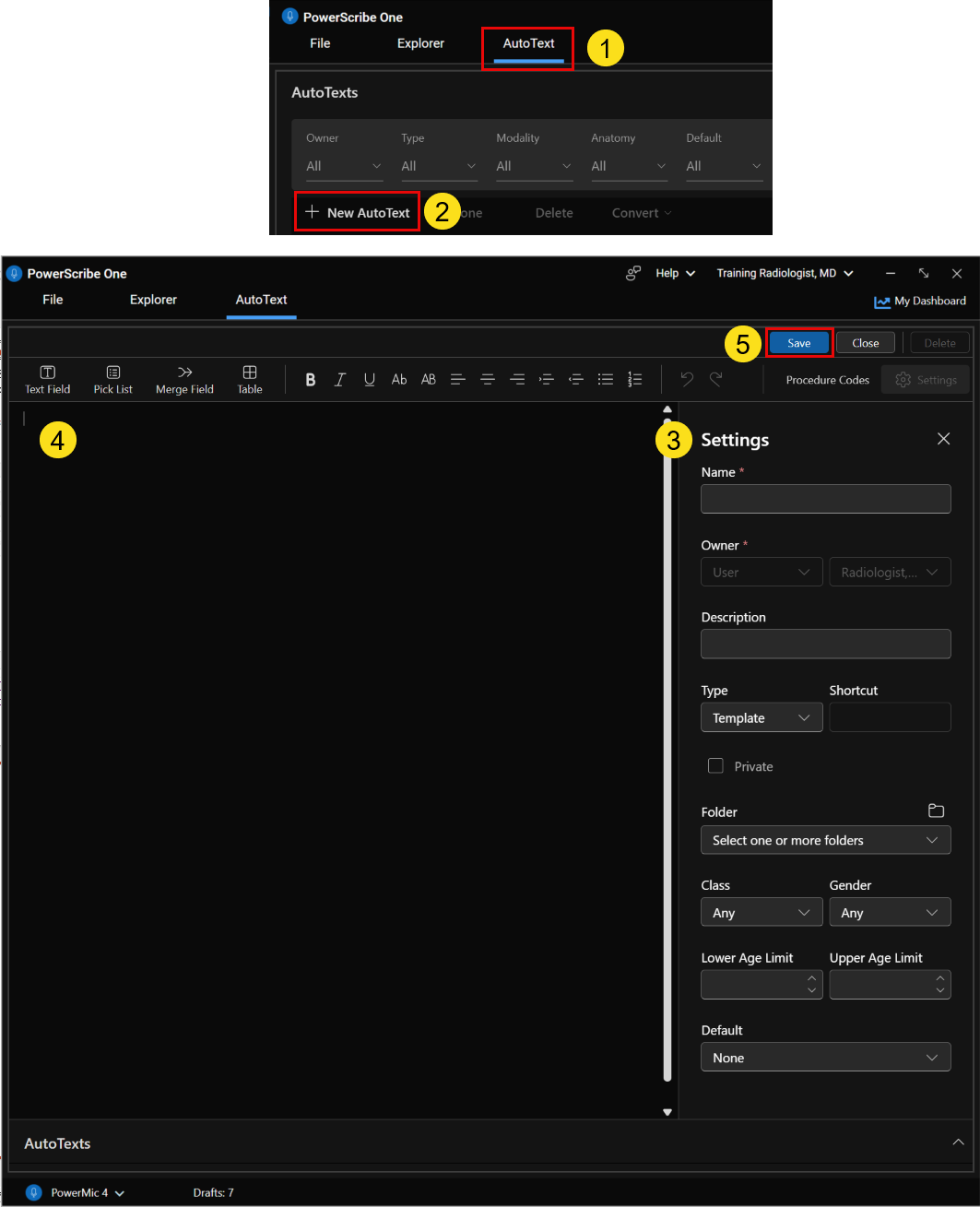This screenshot has height=1207, width=980.
Task: Align text left
Action: pos(458,380)
